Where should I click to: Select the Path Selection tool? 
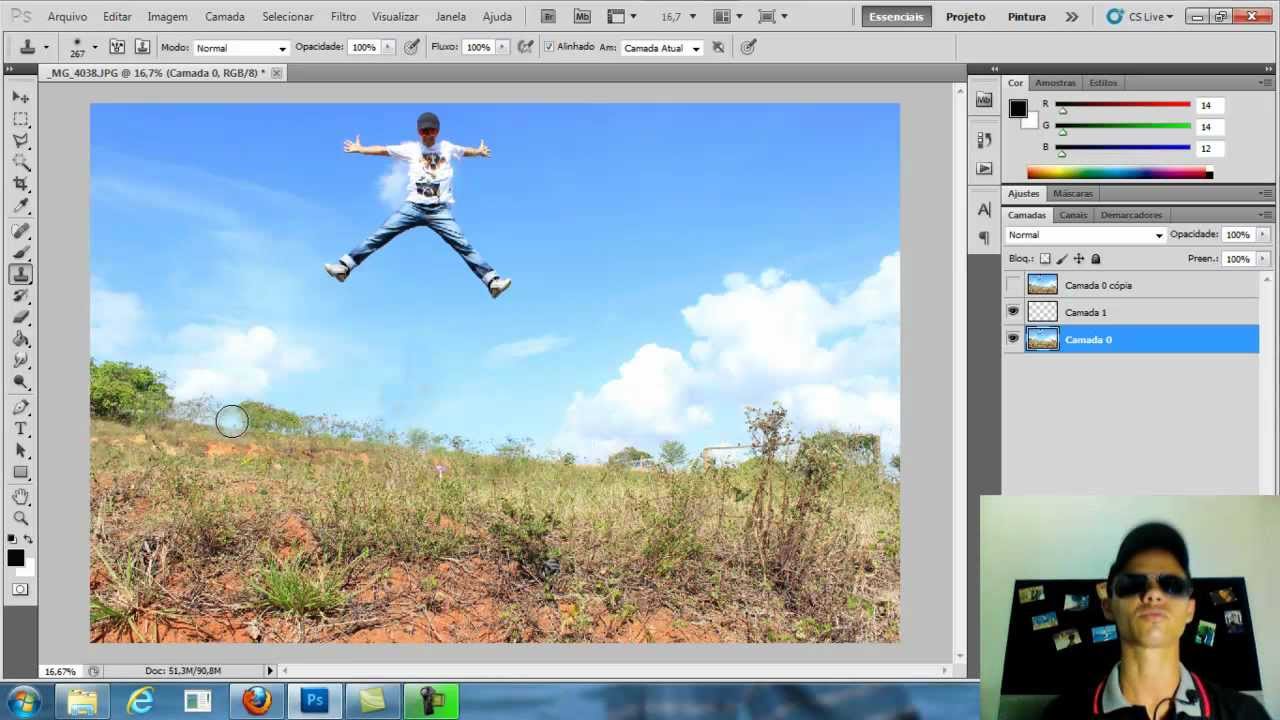click(20, 451)
